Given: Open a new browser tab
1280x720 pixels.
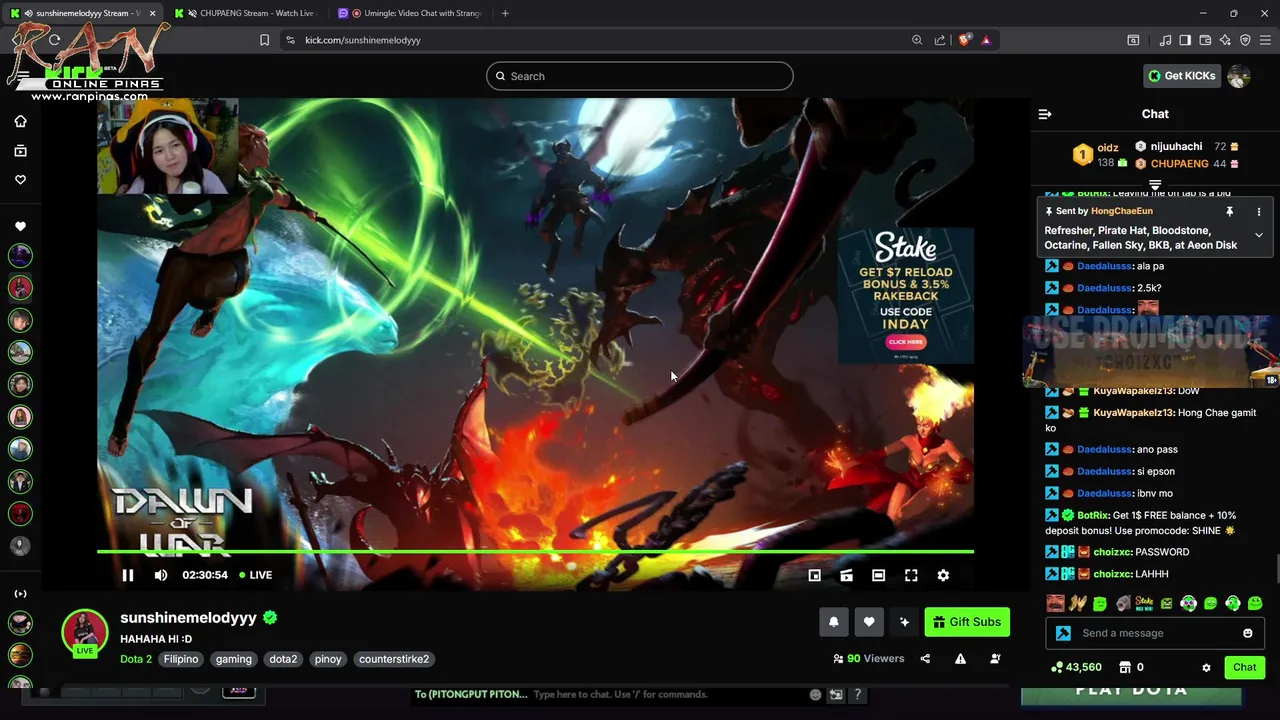Looking at the screenshot, I should tap(505, 13).
